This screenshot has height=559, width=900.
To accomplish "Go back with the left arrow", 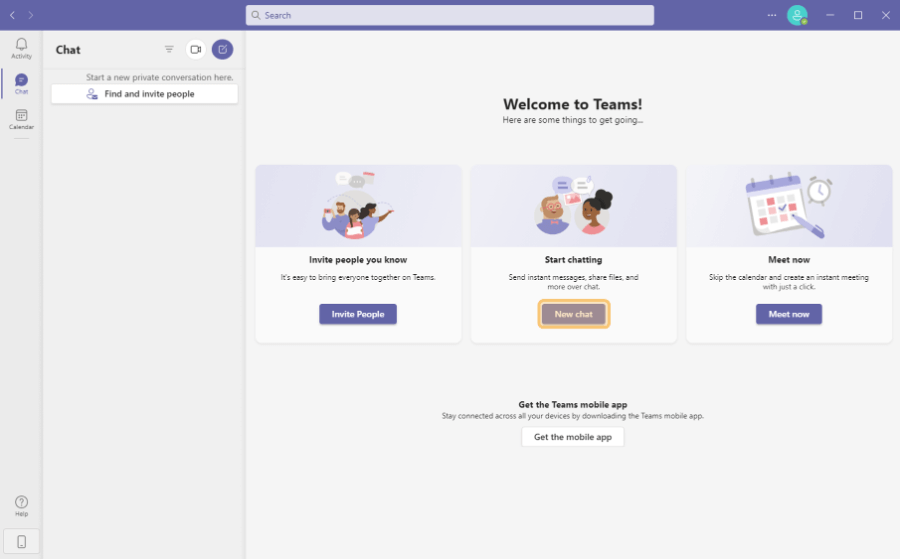I will 12,15.
